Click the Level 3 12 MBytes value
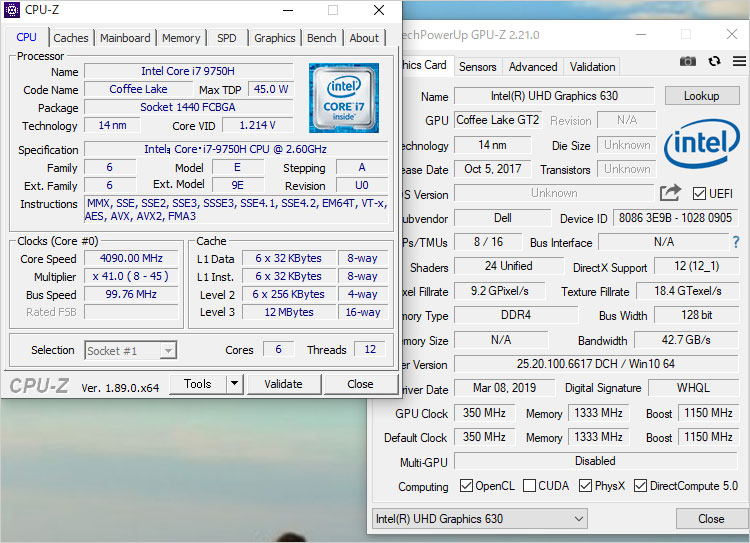 click(x=289, y=312)
